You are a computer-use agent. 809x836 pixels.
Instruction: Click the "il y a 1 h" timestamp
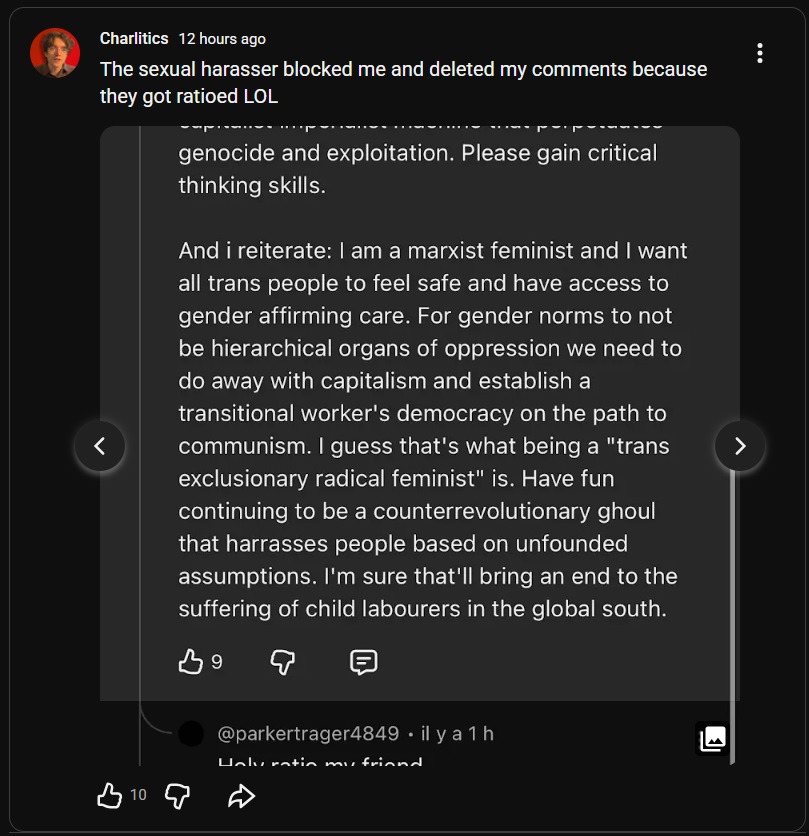457,734
